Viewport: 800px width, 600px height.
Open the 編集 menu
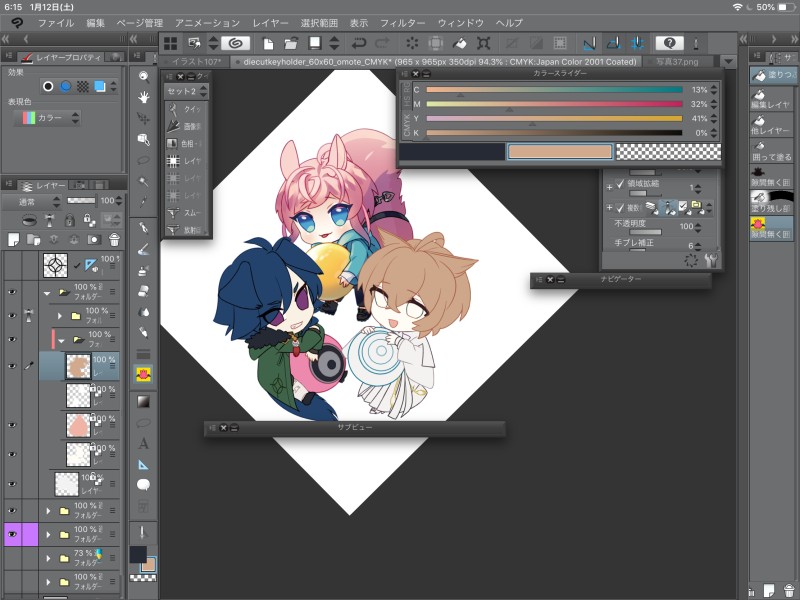tap(95, 23)
